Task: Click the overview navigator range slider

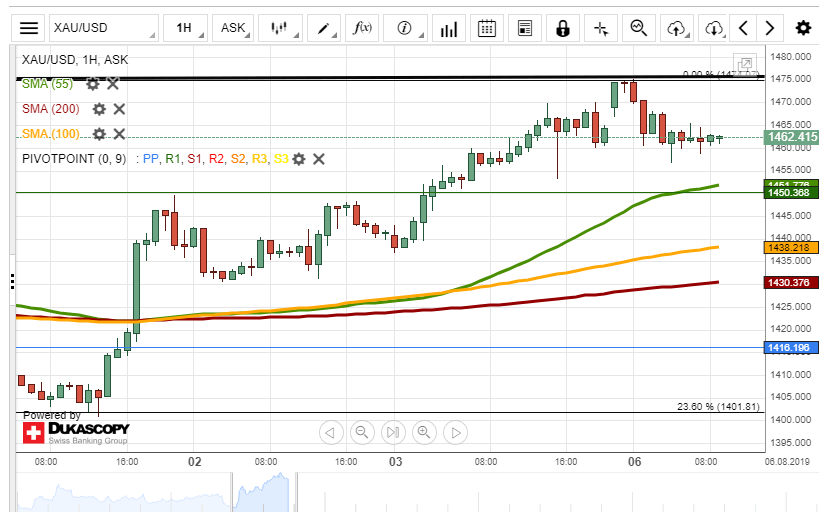Action: [x=260, y=492]
